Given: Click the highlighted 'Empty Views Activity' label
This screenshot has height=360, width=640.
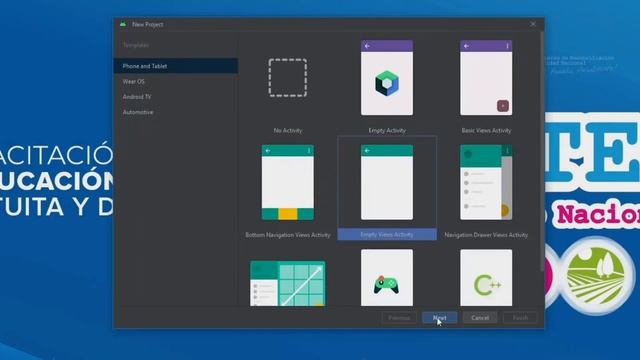Looking at the screenshot, I should (x=387, y=235).
